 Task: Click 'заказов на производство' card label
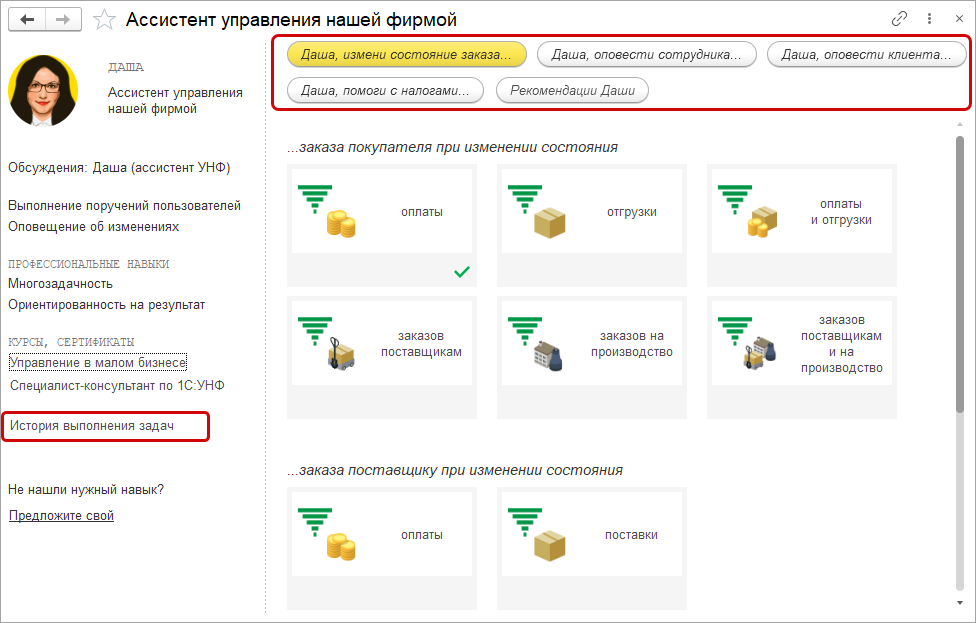click(632, 344)
